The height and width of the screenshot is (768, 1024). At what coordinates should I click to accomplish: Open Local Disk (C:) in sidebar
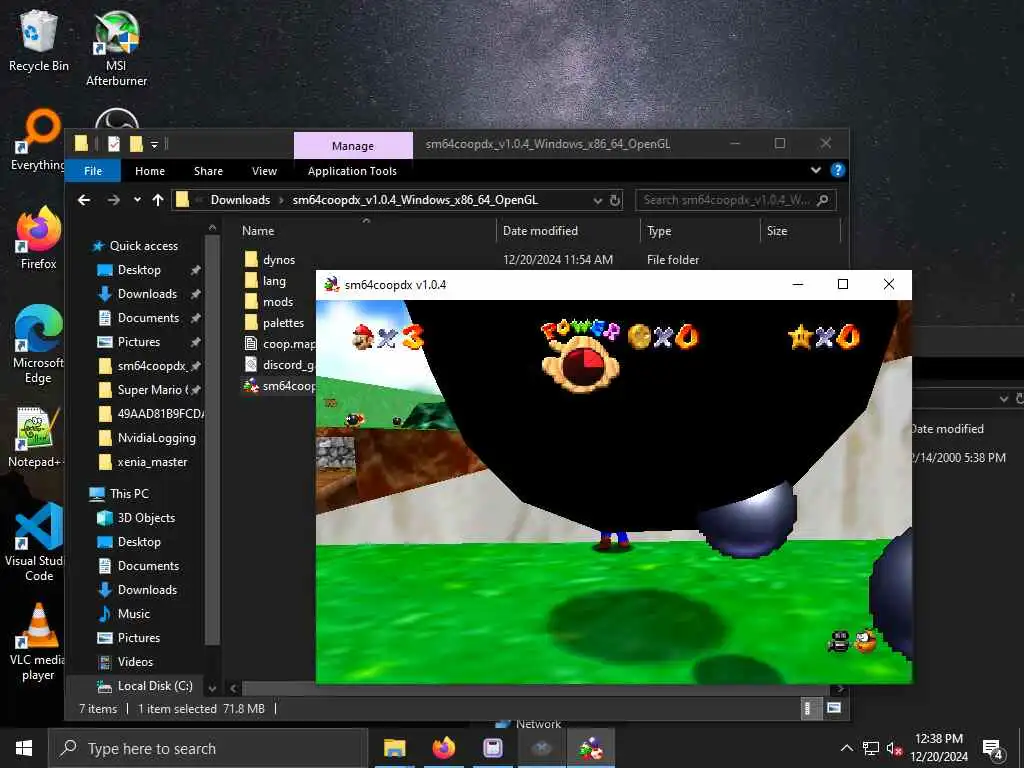click(145, 686)
